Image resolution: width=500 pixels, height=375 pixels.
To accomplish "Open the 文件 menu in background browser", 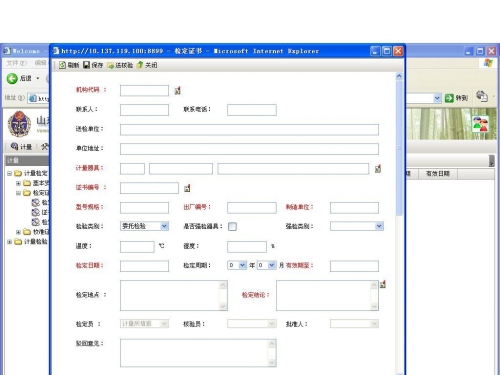I will click(x=16, y=63).
